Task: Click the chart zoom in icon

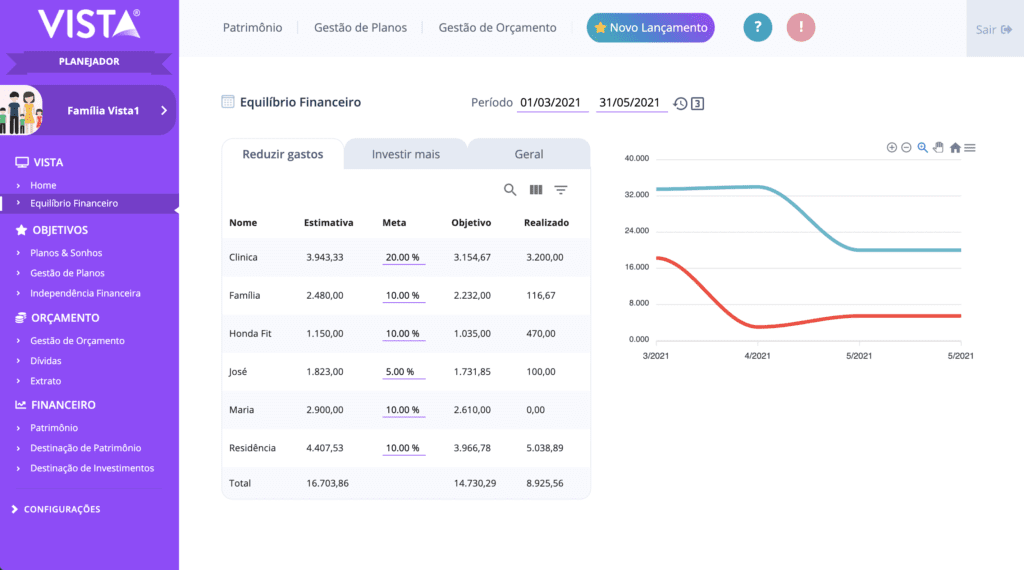Action: pos(892,148)
